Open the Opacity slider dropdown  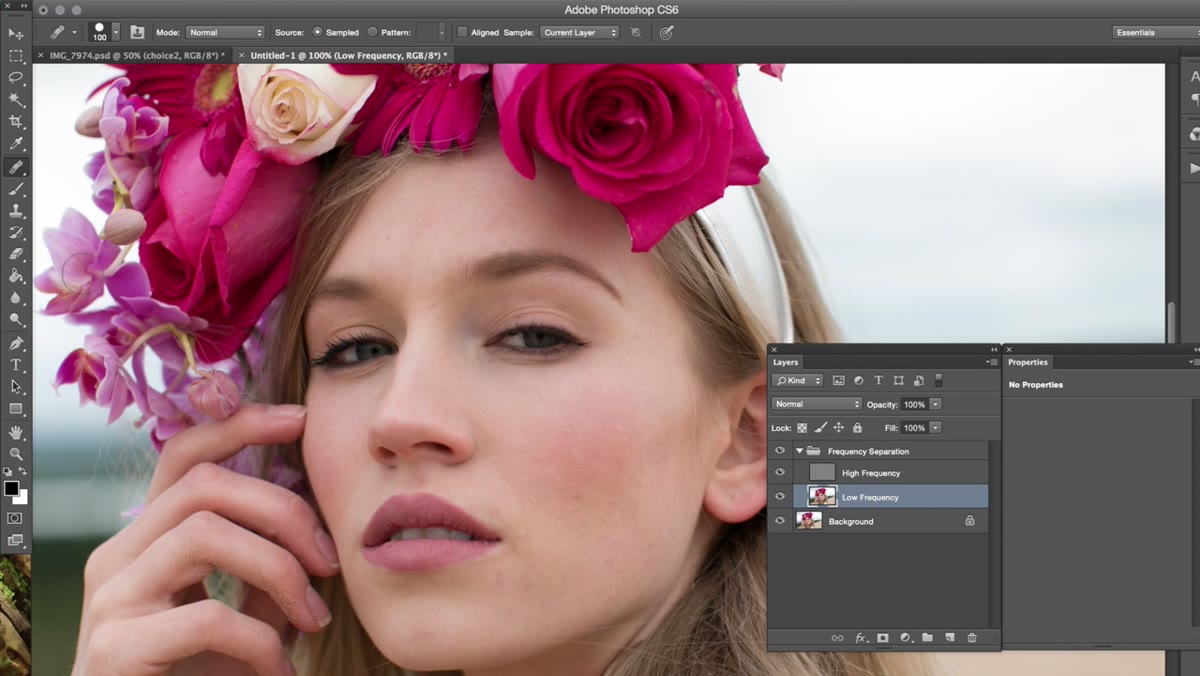(935, 404)
